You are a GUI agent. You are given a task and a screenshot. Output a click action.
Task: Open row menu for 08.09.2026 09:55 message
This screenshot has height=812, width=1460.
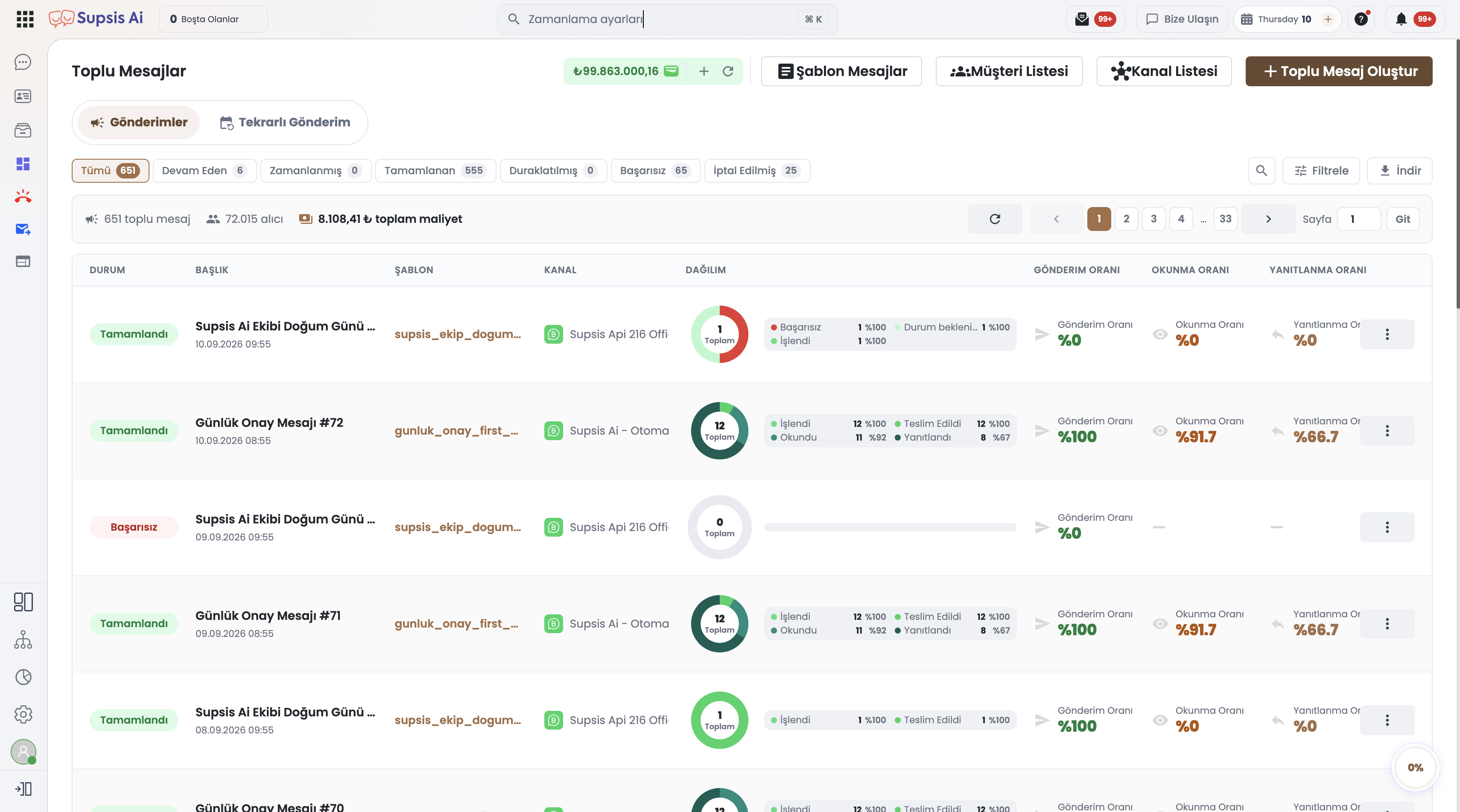click(1387, 720)
